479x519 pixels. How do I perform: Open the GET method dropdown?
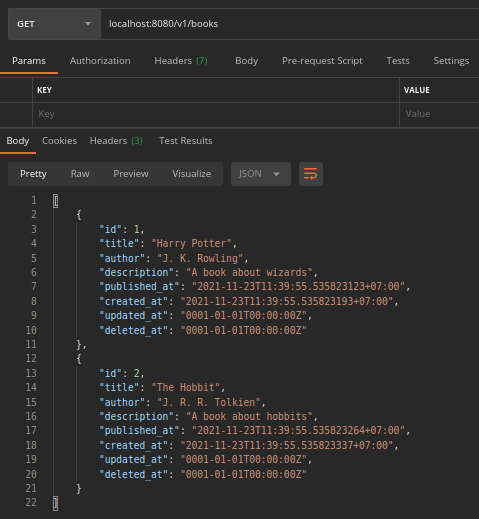pos(54,24)
